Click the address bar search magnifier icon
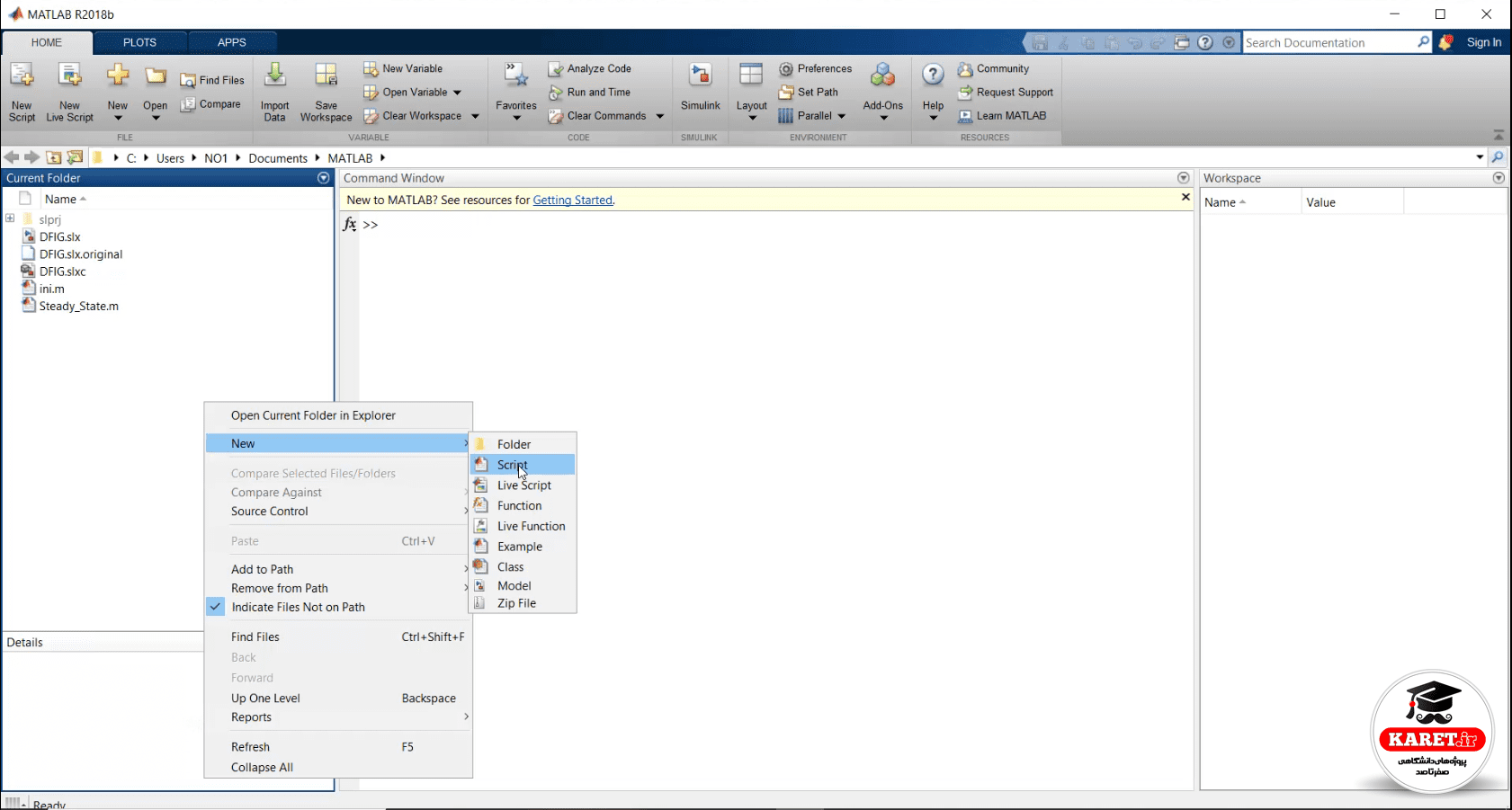The image size is (1512, 810). (x=1498, y=157)
